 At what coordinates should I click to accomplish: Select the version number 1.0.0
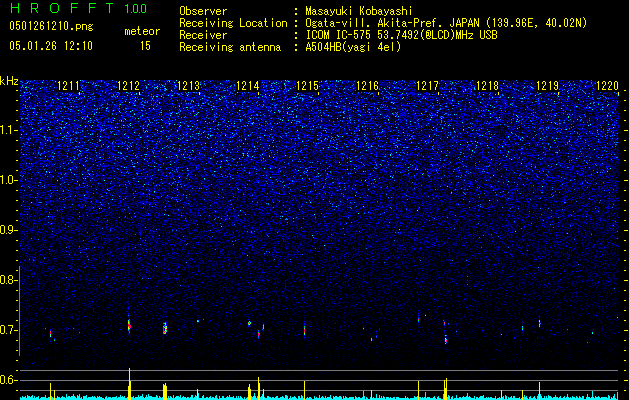(136, 8)
